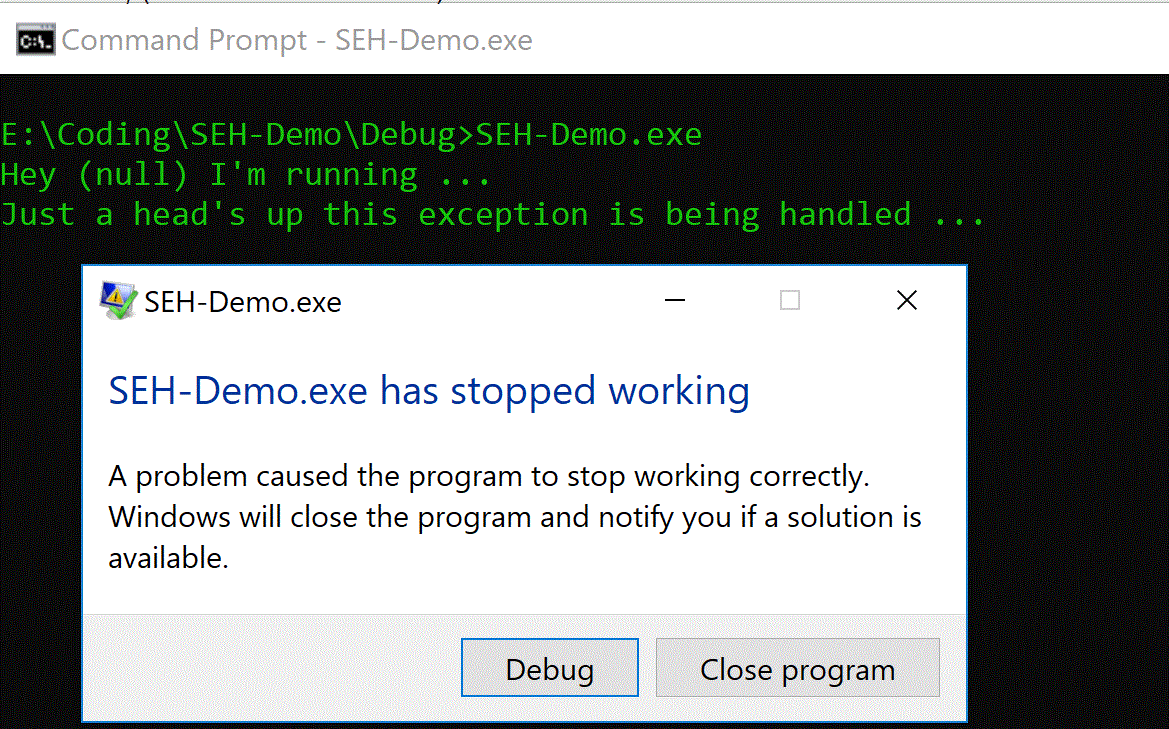The image size is (1169, 729).
Task: Click the dialog's maximize control
Action: coord(789,300)
